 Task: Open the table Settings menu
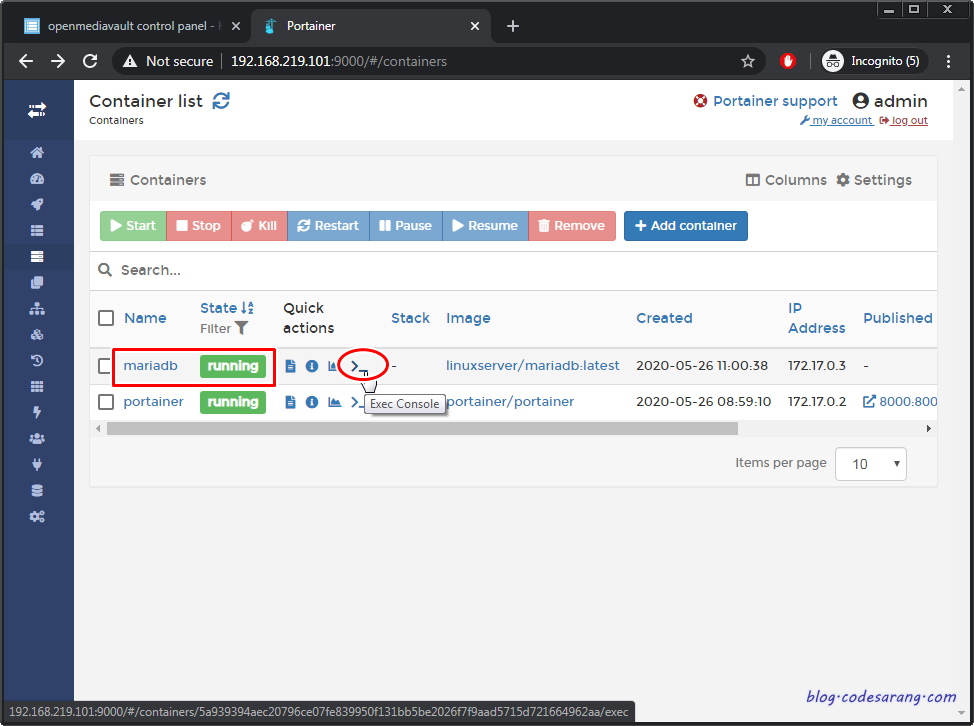click(873, 180)
